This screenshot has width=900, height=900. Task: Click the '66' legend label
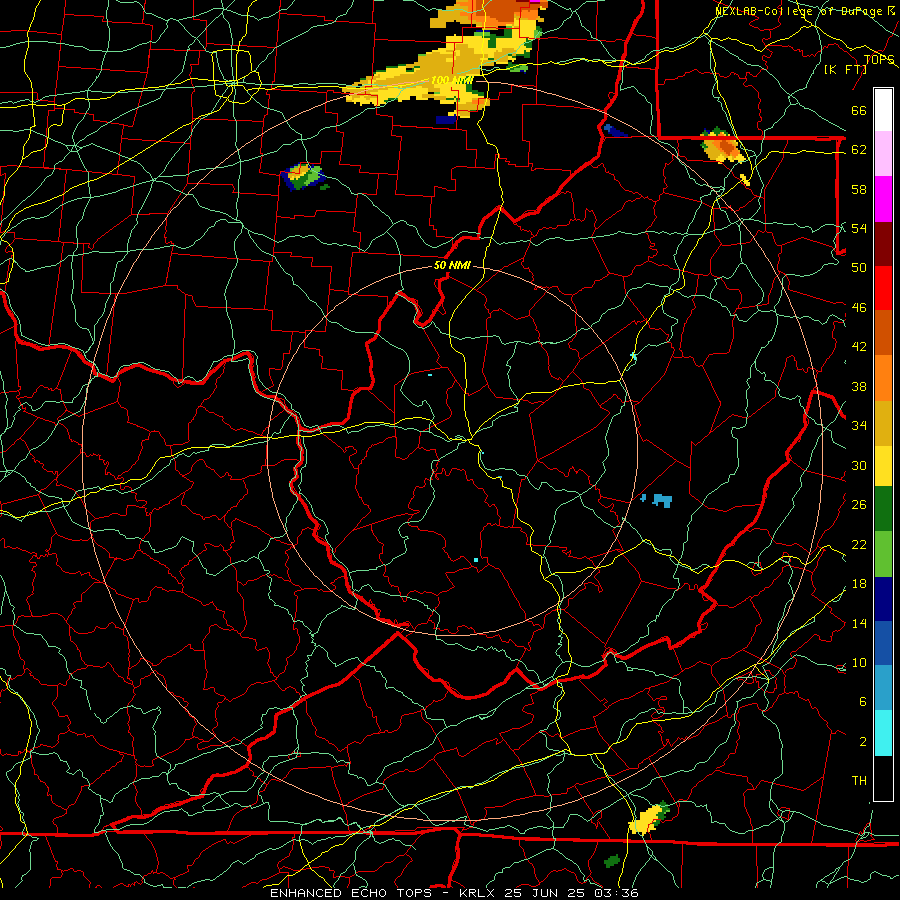(x=859, y=110)
